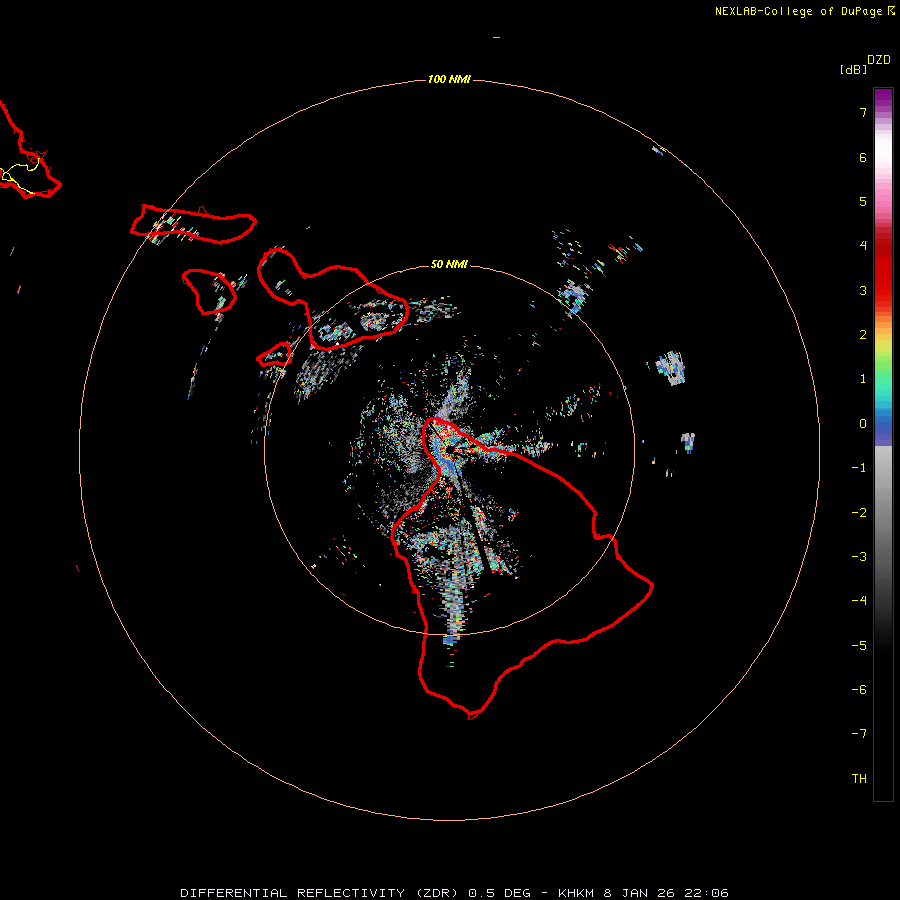Click the -3 value on color scale
900x900 pixels.
[859, 557]
